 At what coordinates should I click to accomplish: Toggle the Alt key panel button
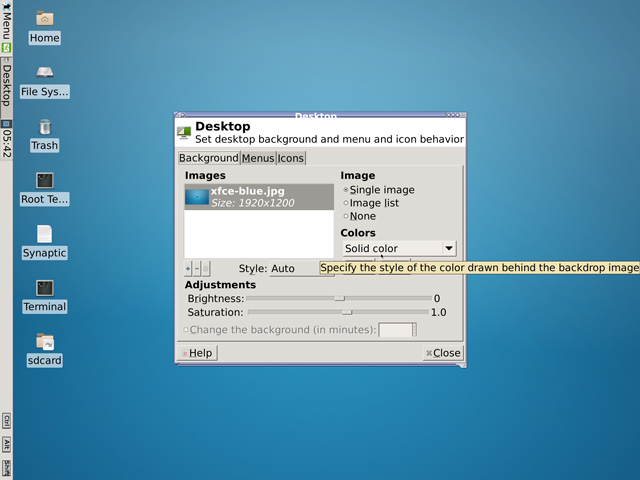pos(7,444)
